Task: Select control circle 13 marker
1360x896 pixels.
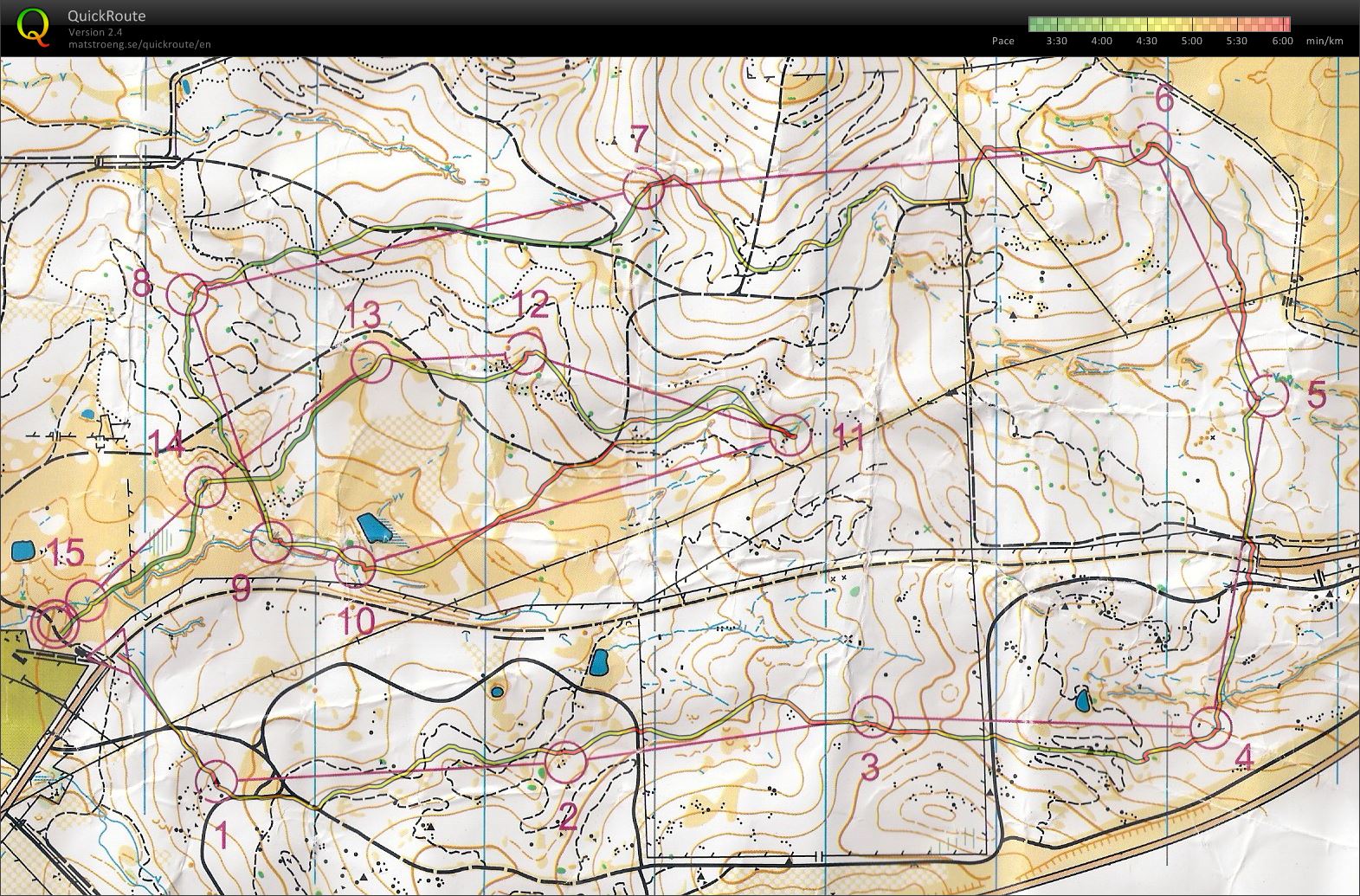Action: pyautogui.click(x=372, y=362)
